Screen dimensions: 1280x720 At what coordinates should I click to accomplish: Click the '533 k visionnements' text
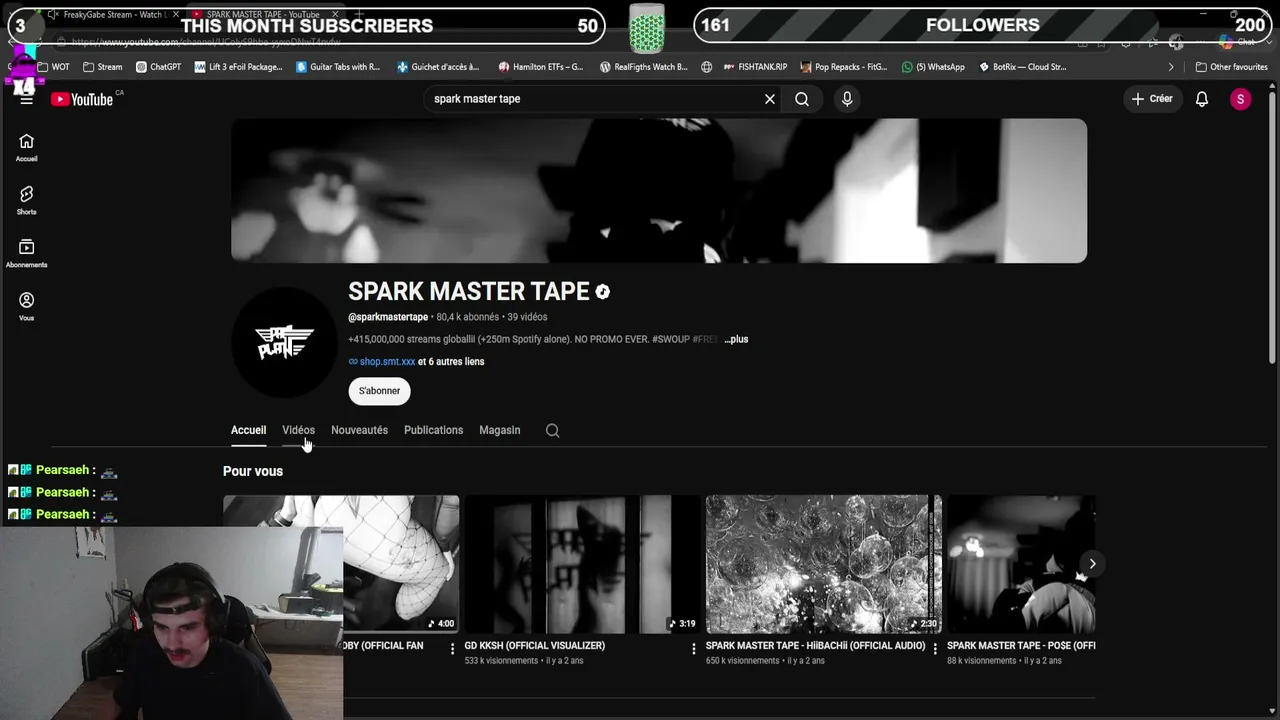pyautogui.click(x=501, y=661)
